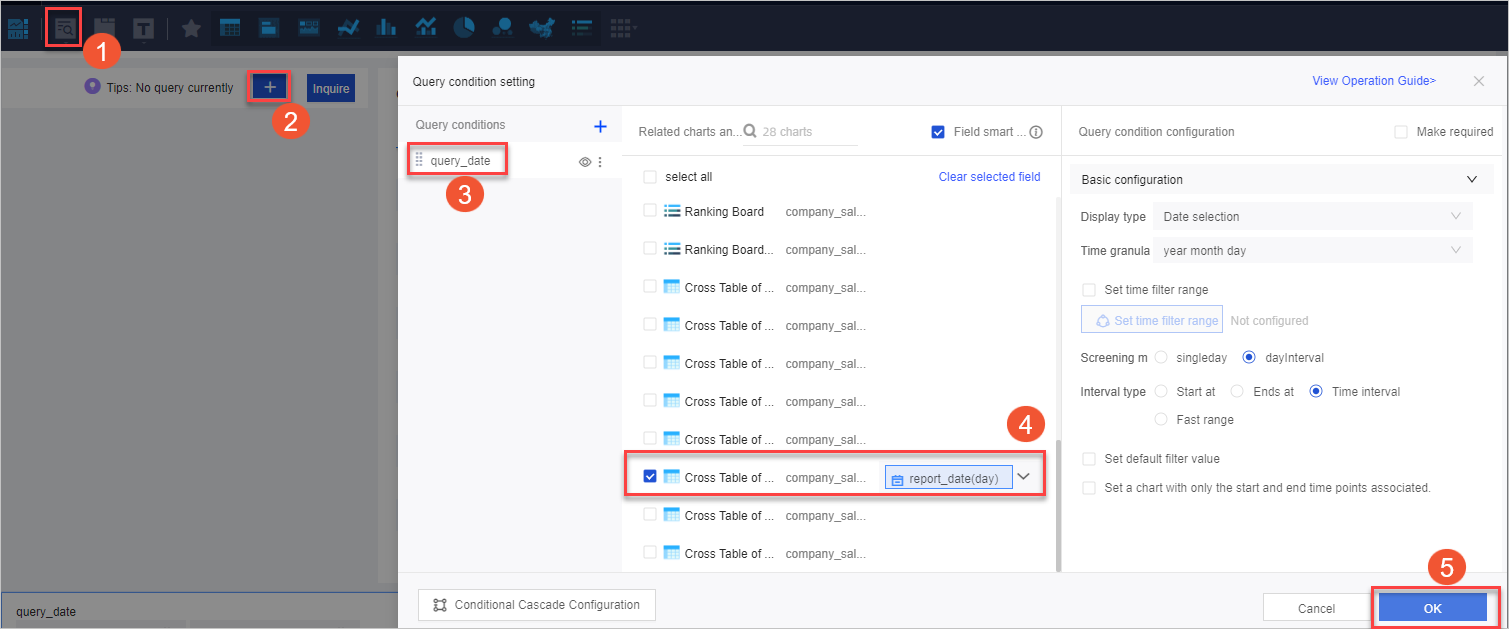Screen dimensions: 1509x629
Task: Click the Clear selected field link
Action: click(x=989, y=177)
